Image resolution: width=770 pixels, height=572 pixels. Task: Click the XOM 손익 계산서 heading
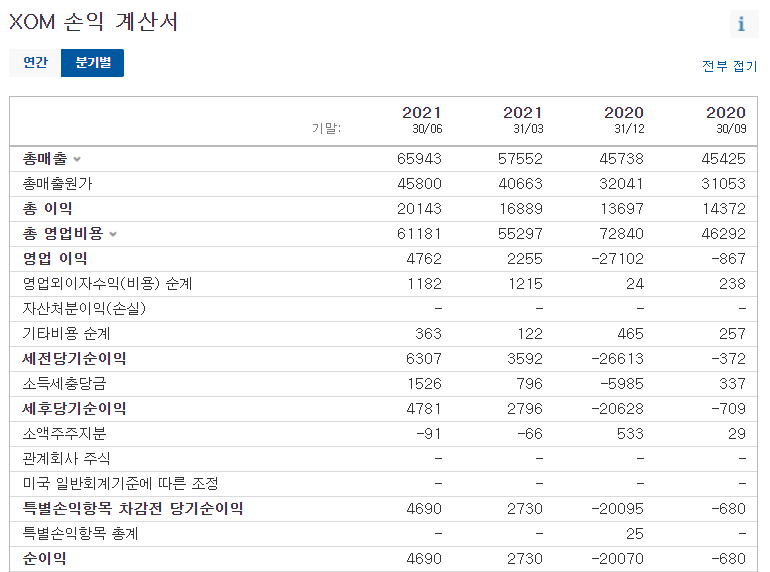click(93, 22)
